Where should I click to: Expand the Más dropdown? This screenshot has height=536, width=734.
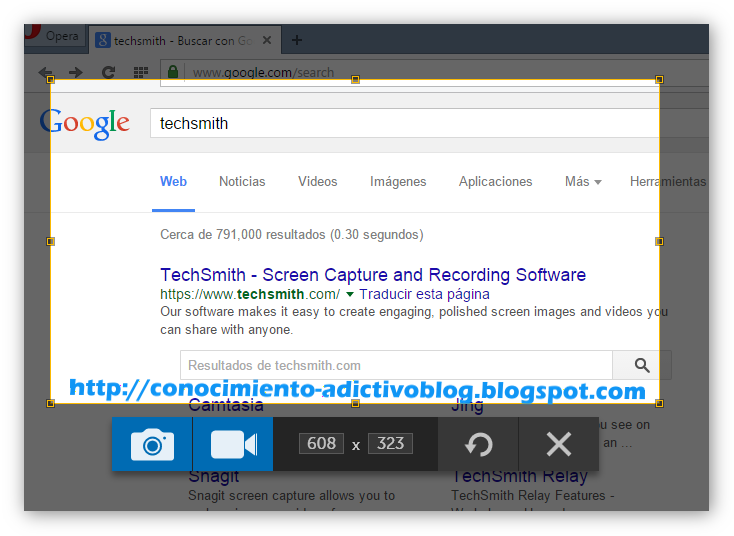(583, 182)
